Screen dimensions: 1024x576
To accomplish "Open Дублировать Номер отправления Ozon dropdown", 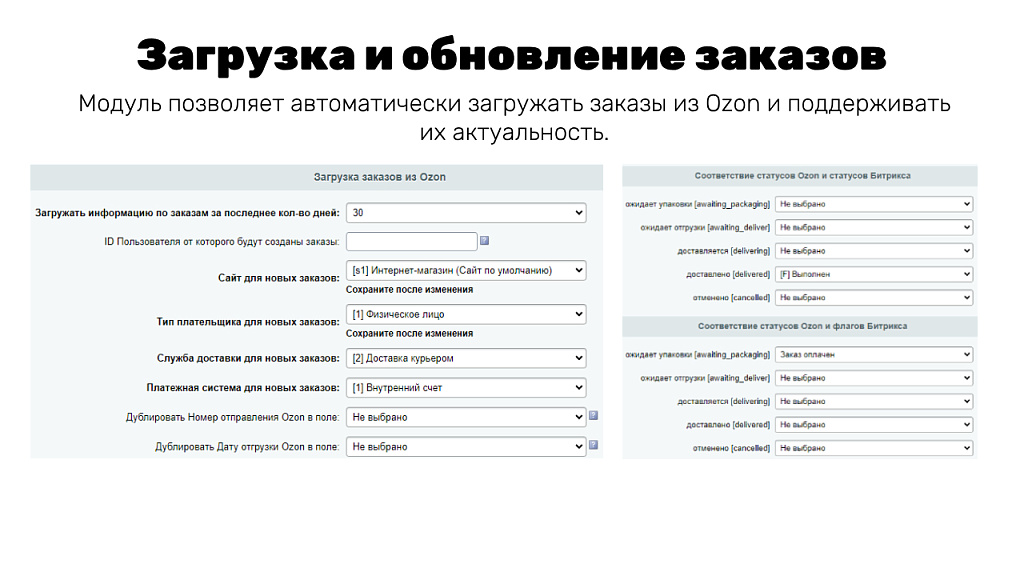I will coord(465,417).
